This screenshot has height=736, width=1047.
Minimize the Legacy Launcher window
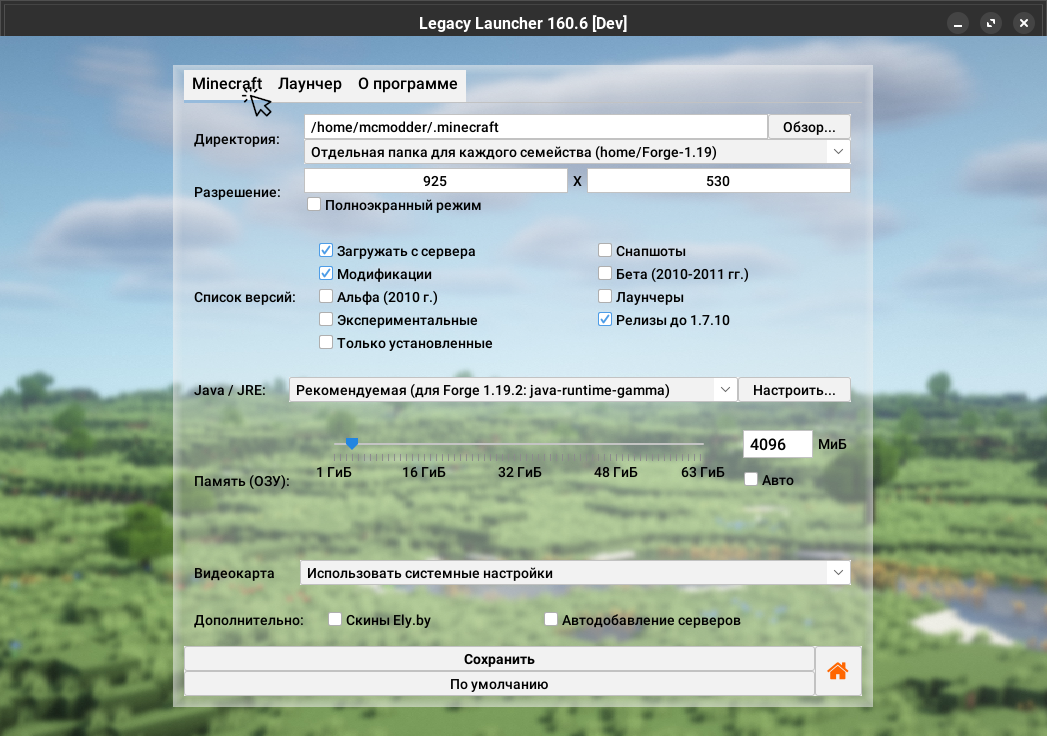point(958,23)
